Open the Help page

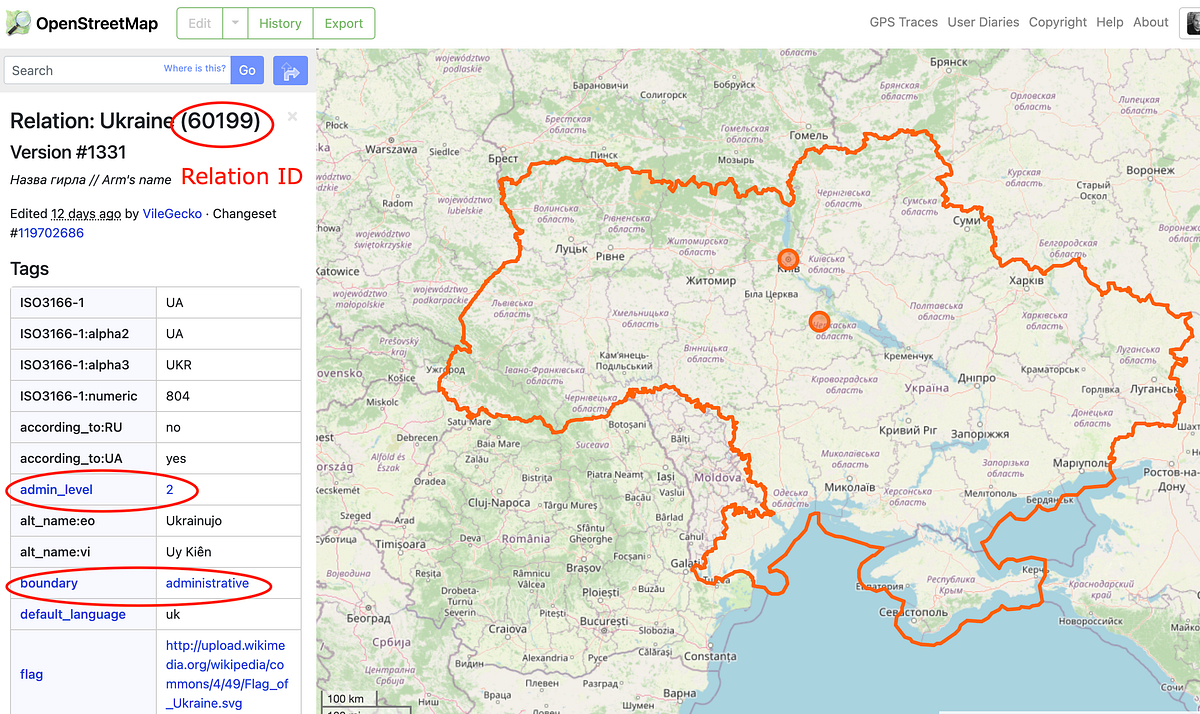coord(1110,22)
